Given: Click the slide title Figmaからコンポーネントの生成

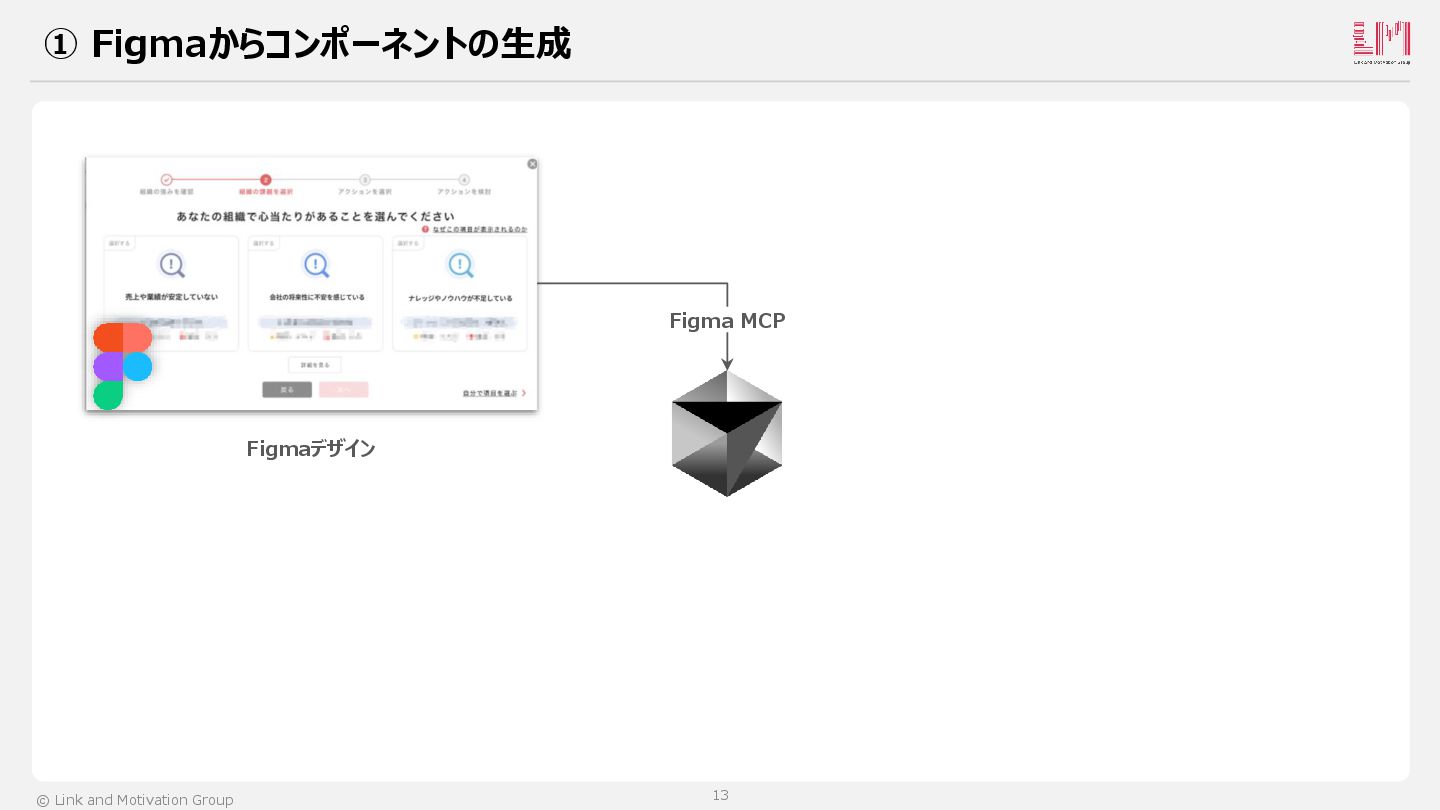Looking at the screenshot, I should [x=331, y=44].
